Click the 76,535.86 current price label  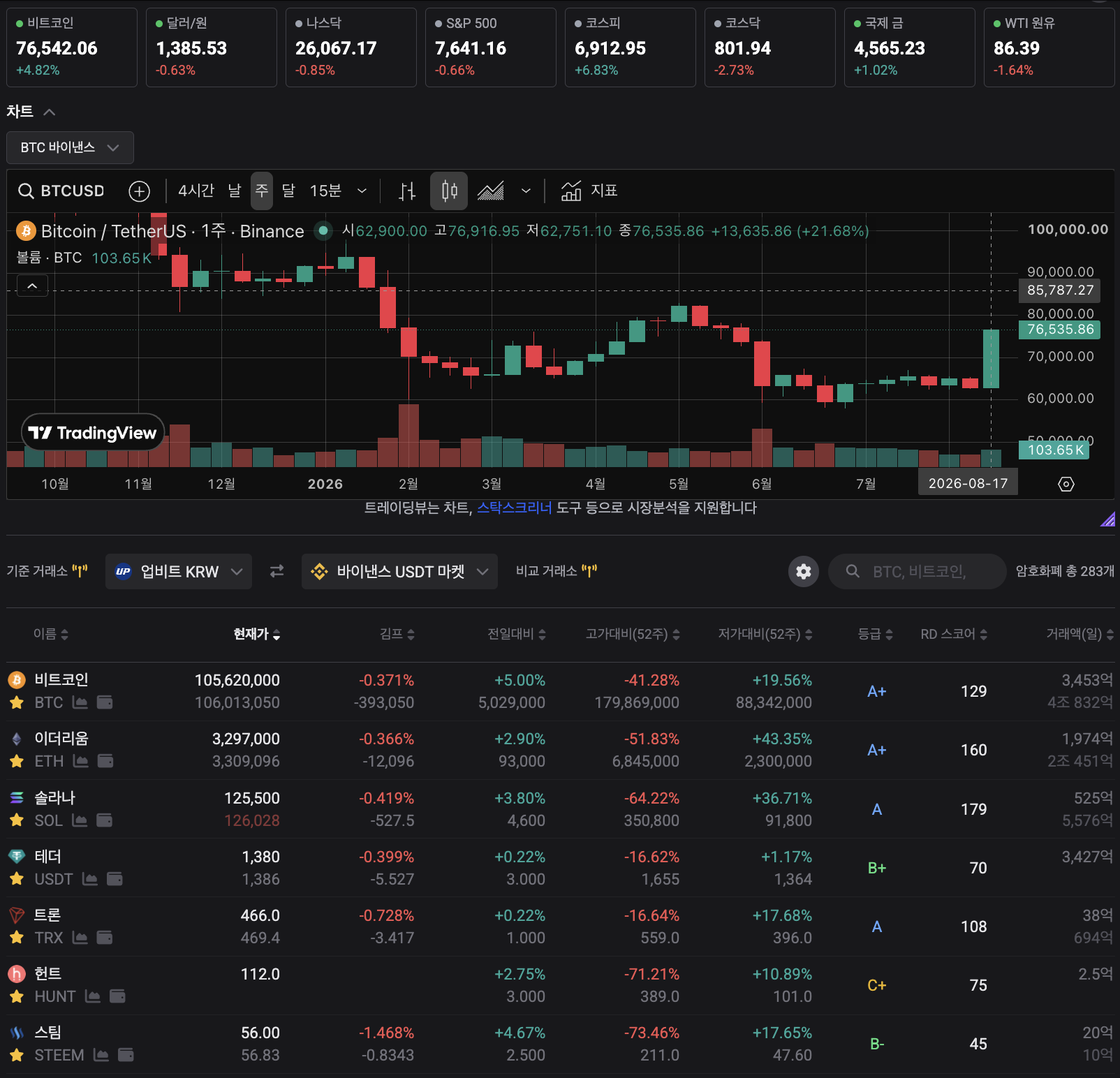tap(1060, 330)
